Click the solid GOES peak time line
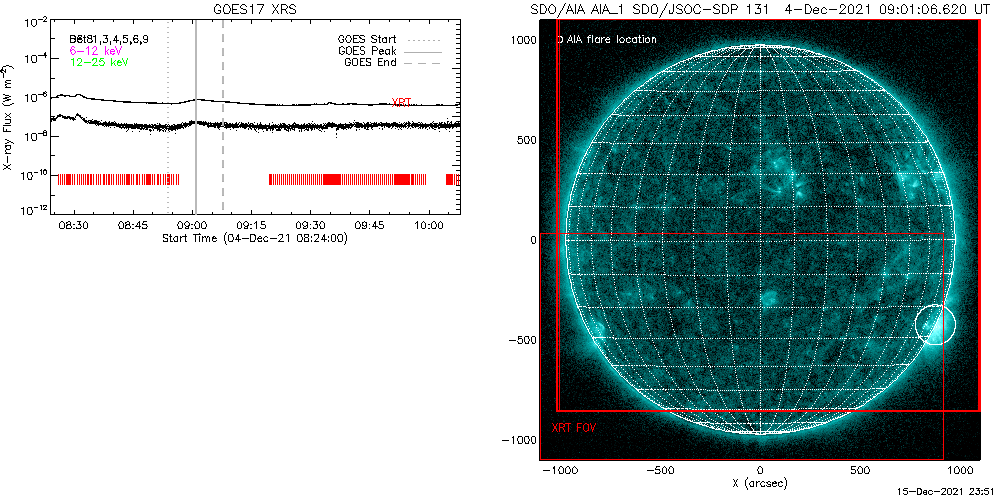The height and width of the screenshot is (500, 1000). pos(196,117)
